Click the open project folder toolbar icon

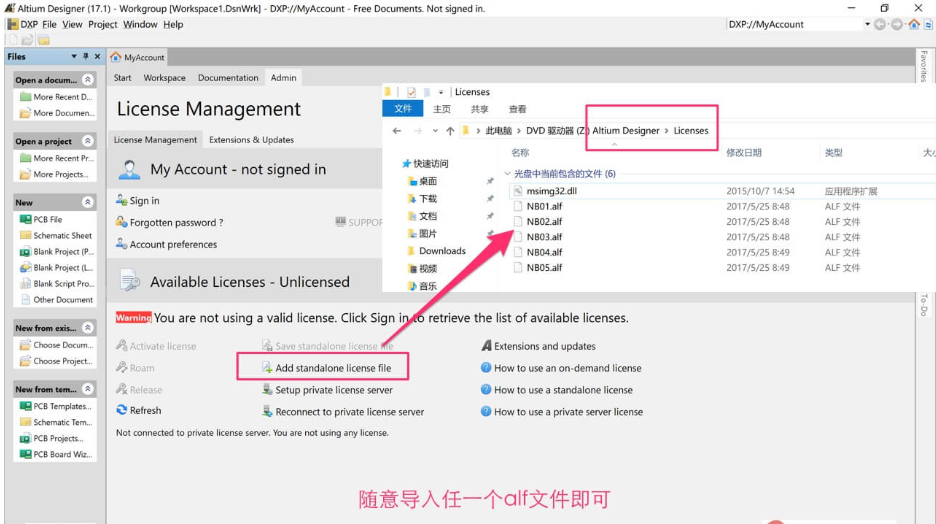pyautogui.click(x=44, y=40)
